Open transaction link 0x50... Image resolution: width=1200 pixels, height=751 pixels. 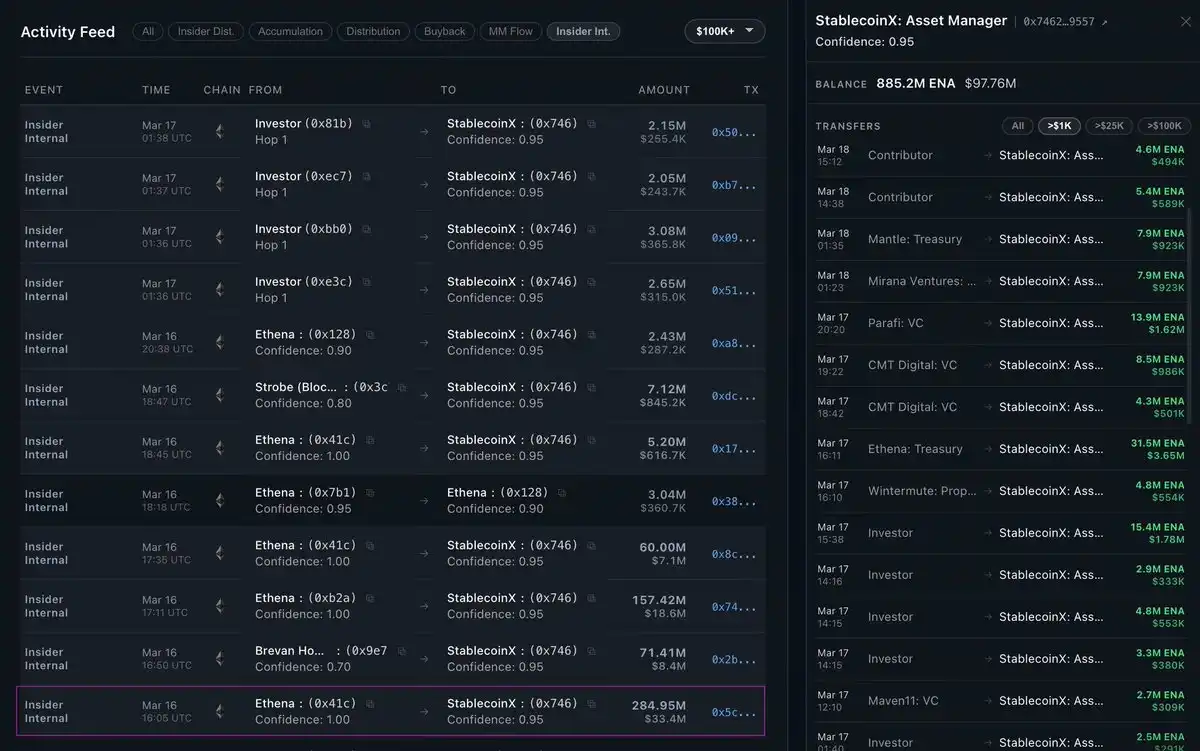click(x=733, y=132)
